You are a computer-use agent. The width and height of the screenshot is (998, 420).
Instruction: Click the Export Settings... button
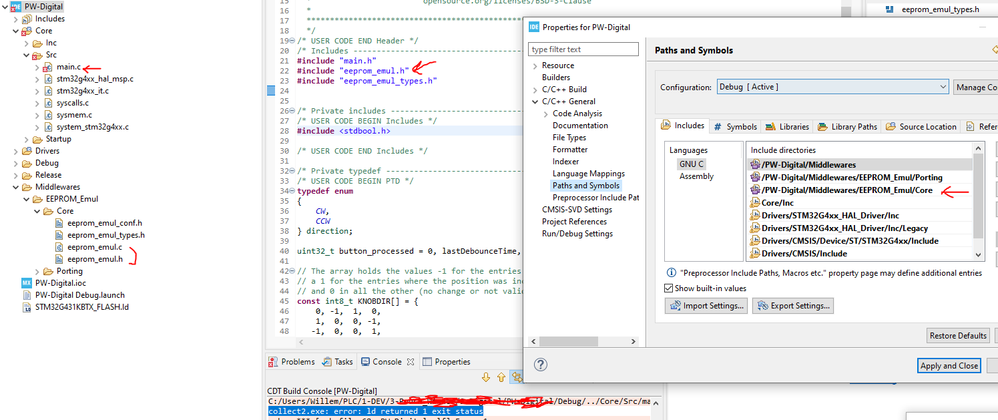click(x=793, y=306)
